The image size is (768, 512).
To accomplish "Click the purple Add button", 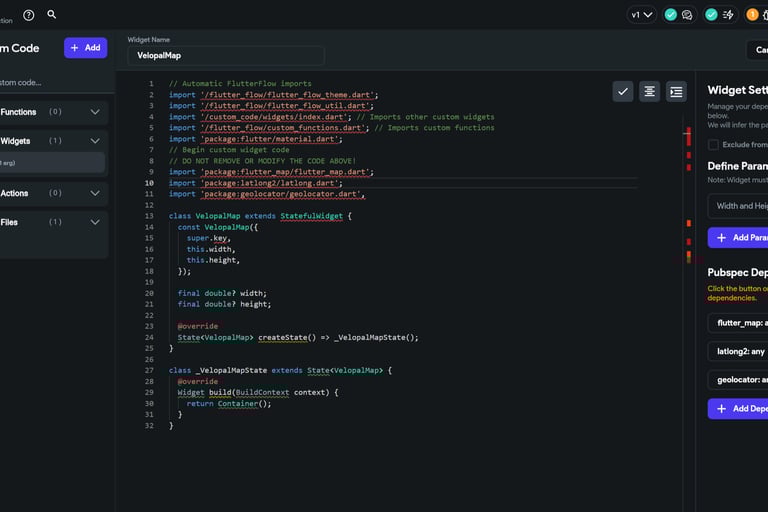I will coord(85,48).
